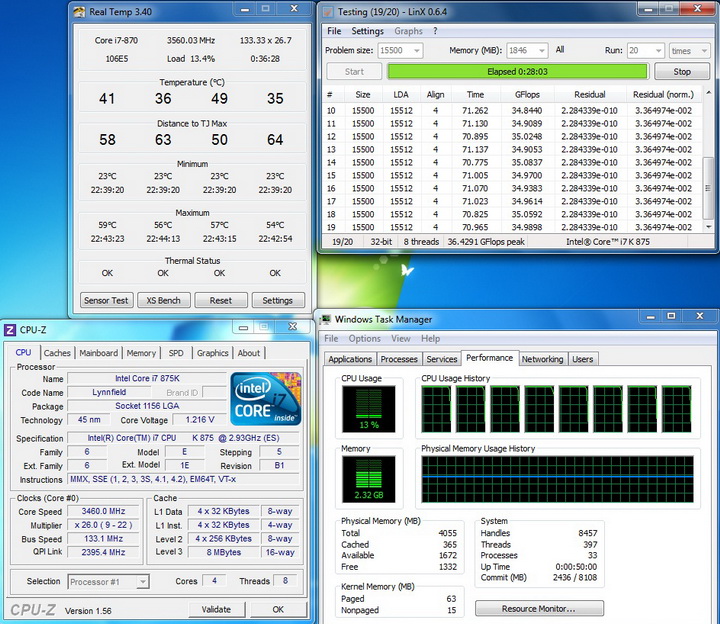Click the LinX title bar icon
This screenshot has width=720, height=624.
pyautogui.click(x=327, y=12)
